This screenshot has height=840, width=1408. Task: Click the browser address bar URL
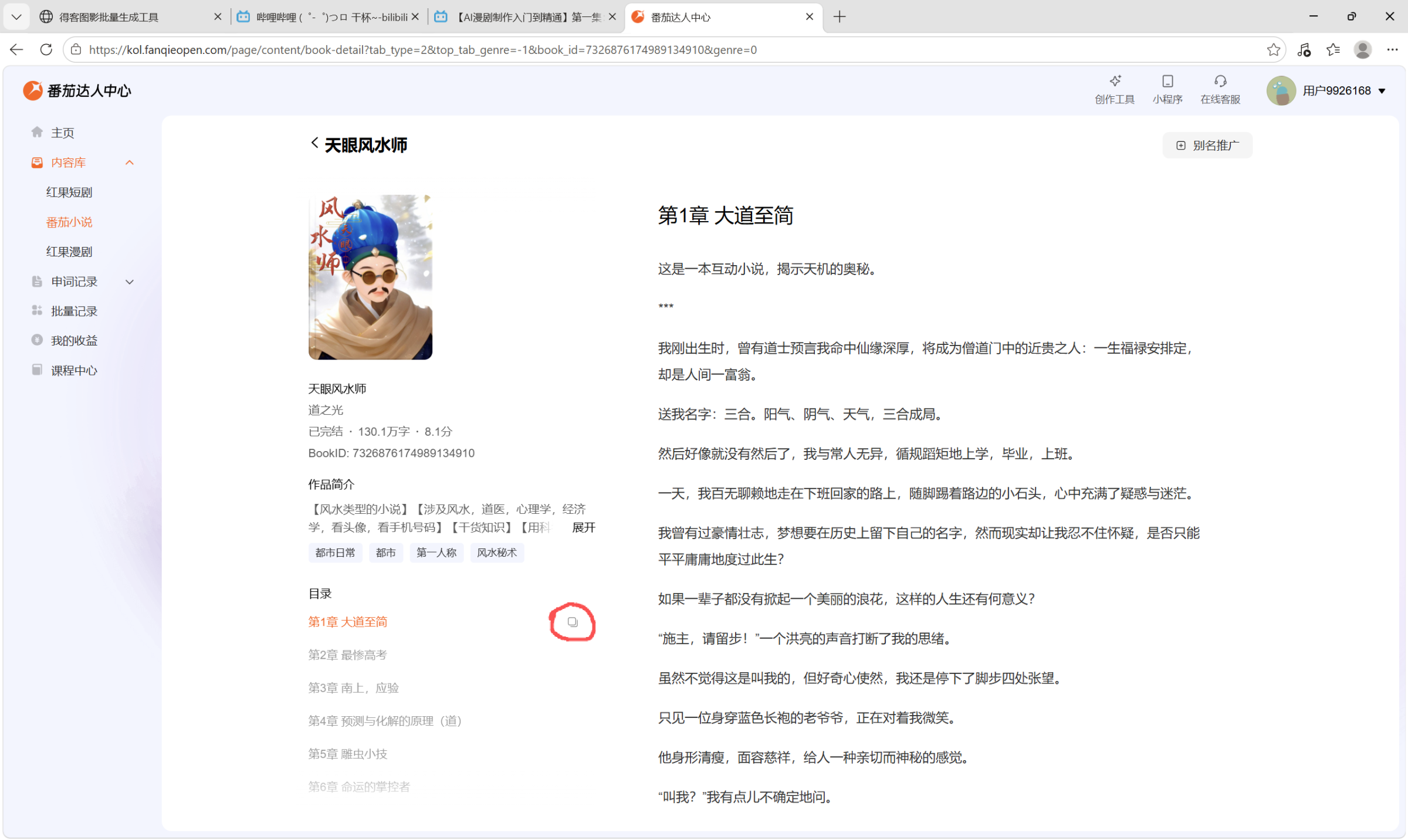pyautogui.click(x=422, y=50)
